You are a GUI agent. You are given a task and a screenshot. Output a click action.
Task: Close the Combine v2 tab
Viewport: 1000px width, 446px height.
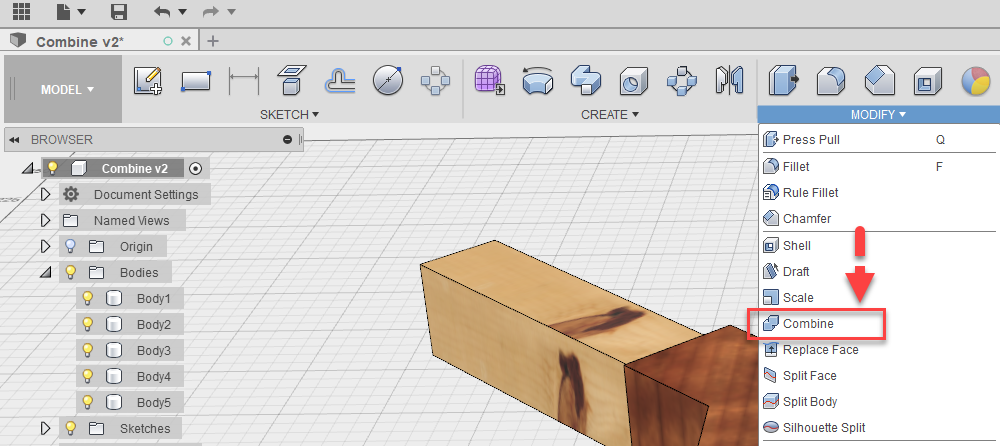tap(186, 41)
